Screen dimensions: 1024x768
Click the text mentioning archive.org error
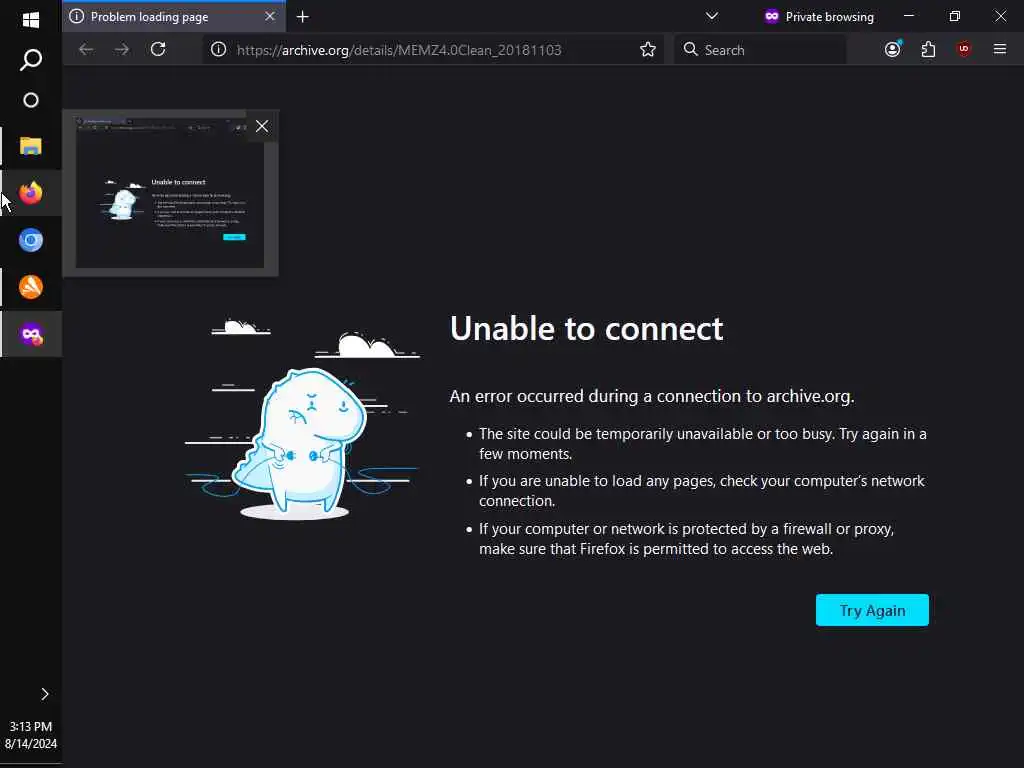652,396
